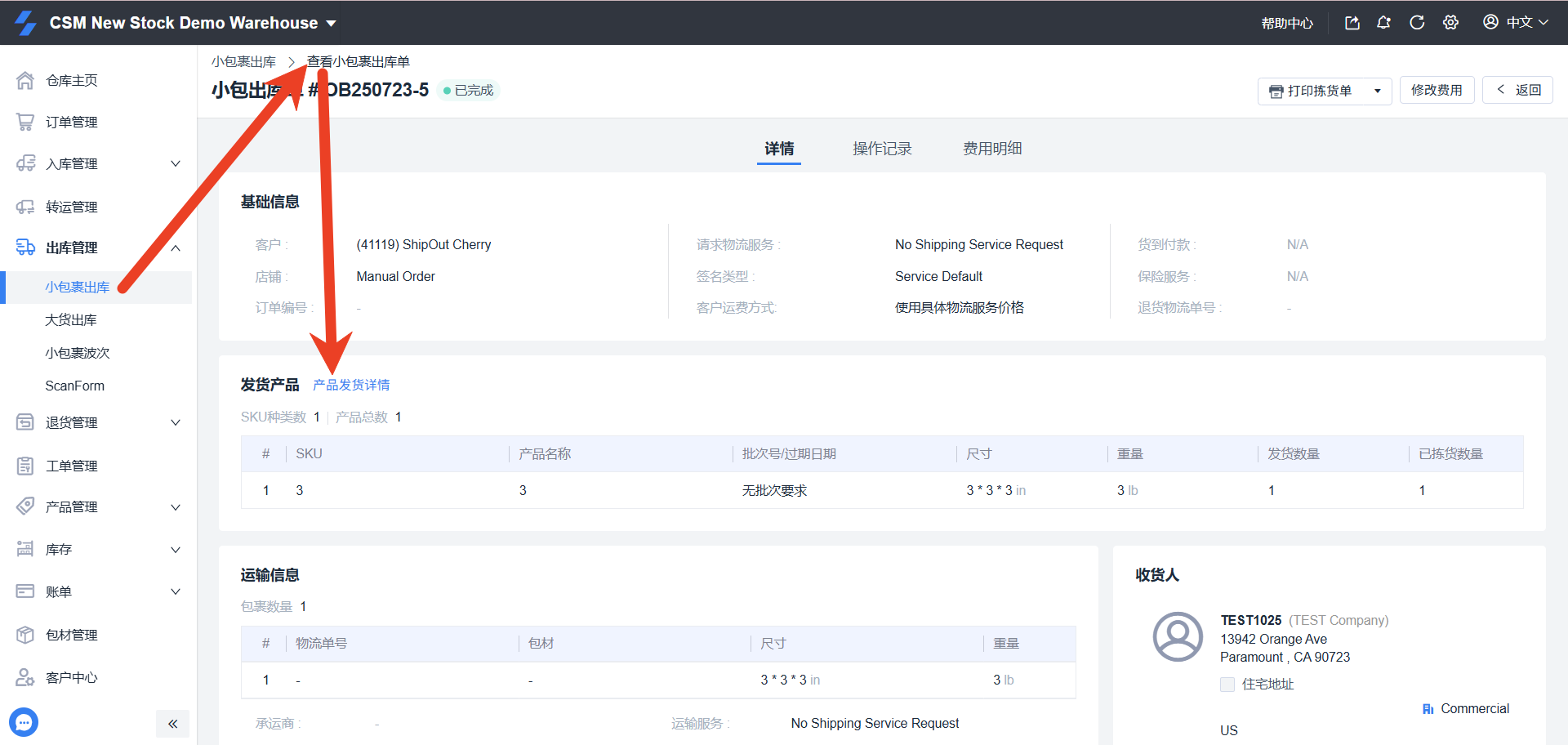Image resolution: width=1568 pixels, height=745 pixels.
Task: Open the notification bell icon
Action: pyautogui.click(x=1383, y=23)
